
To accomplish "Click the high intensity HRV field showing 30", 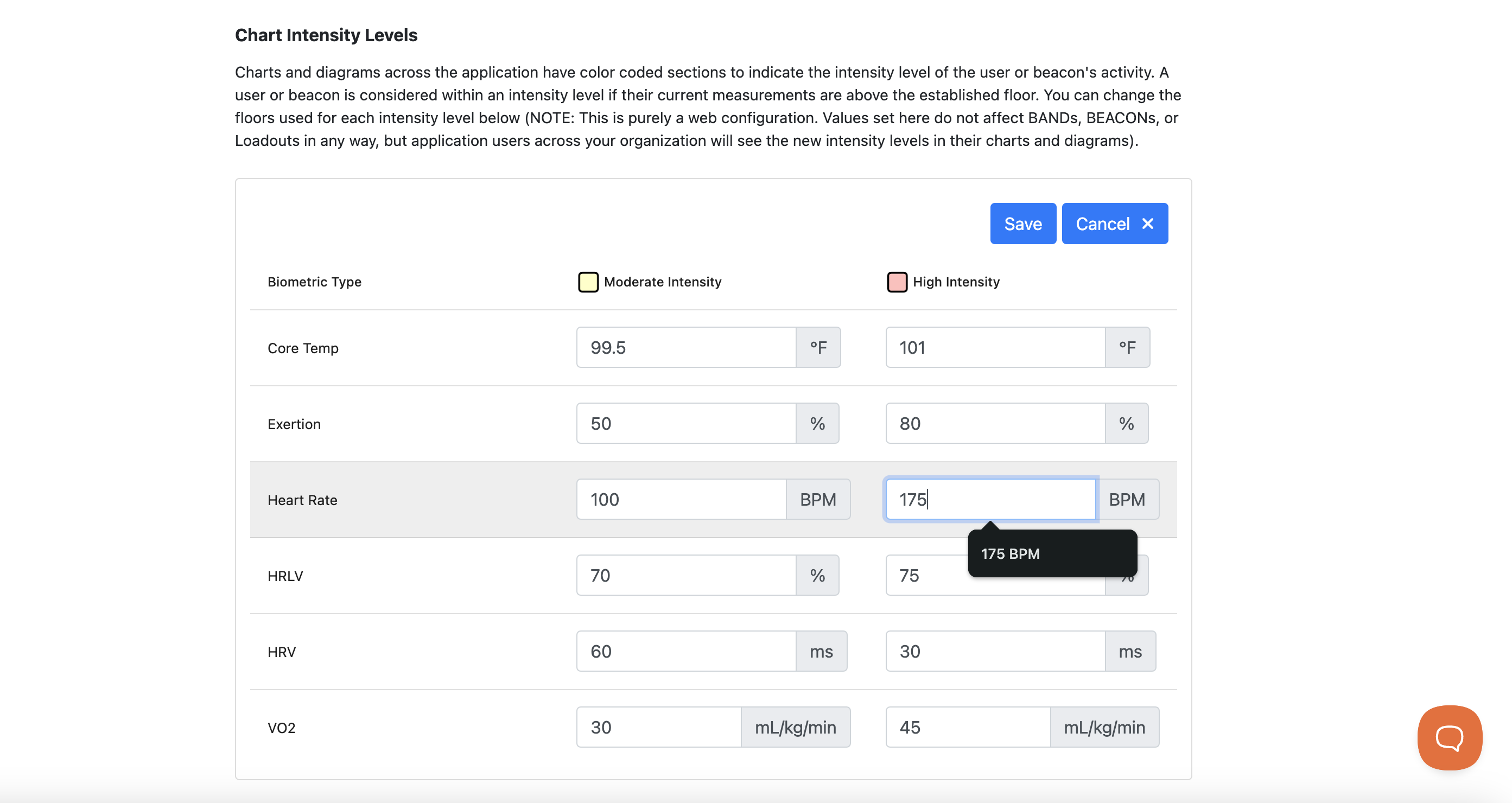I will [992, 651].
